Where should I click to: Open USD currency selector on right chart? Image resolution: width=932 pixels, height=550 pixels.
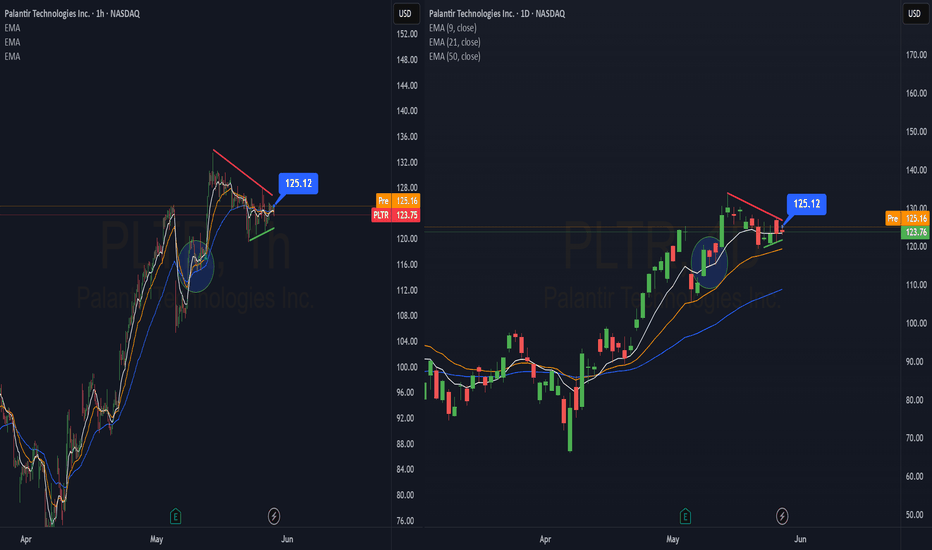point(914,13)
